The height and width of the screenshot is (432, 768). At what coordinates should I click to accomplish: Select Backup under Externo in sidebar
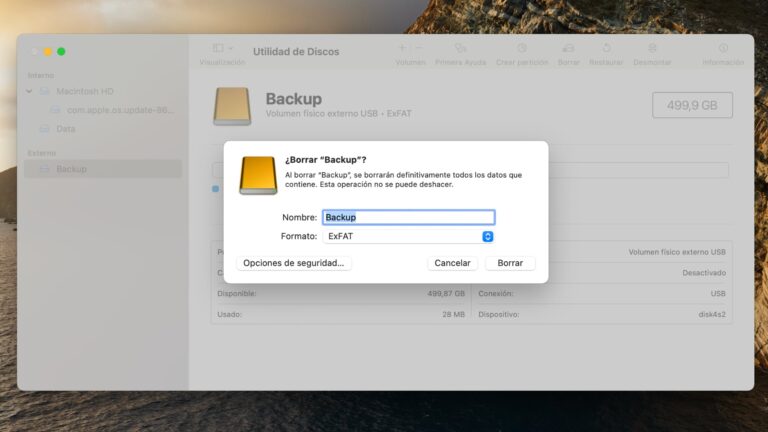coord(103,169)
